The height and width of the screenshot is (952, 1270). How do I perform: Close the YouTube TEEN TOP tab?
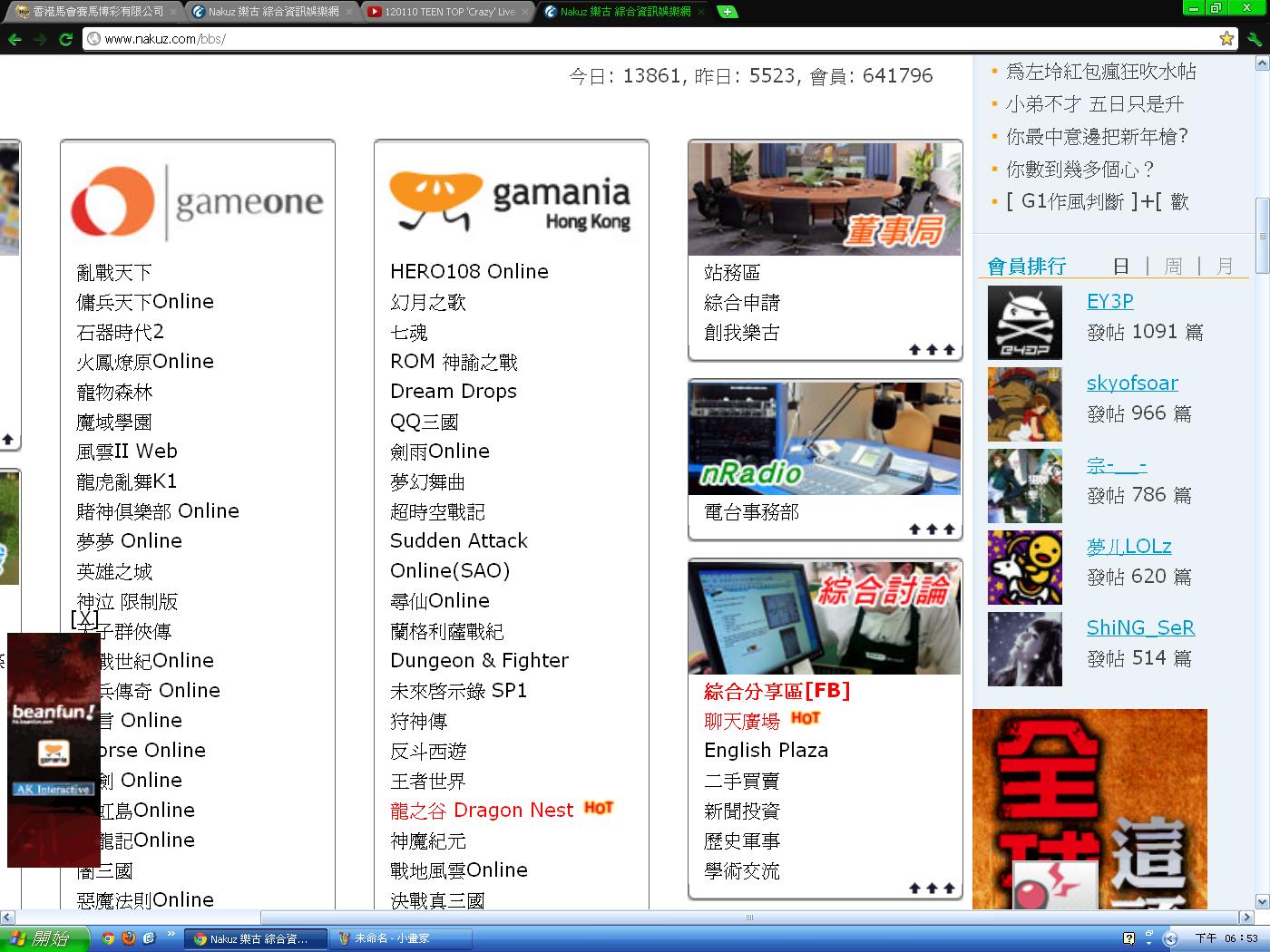525,12
